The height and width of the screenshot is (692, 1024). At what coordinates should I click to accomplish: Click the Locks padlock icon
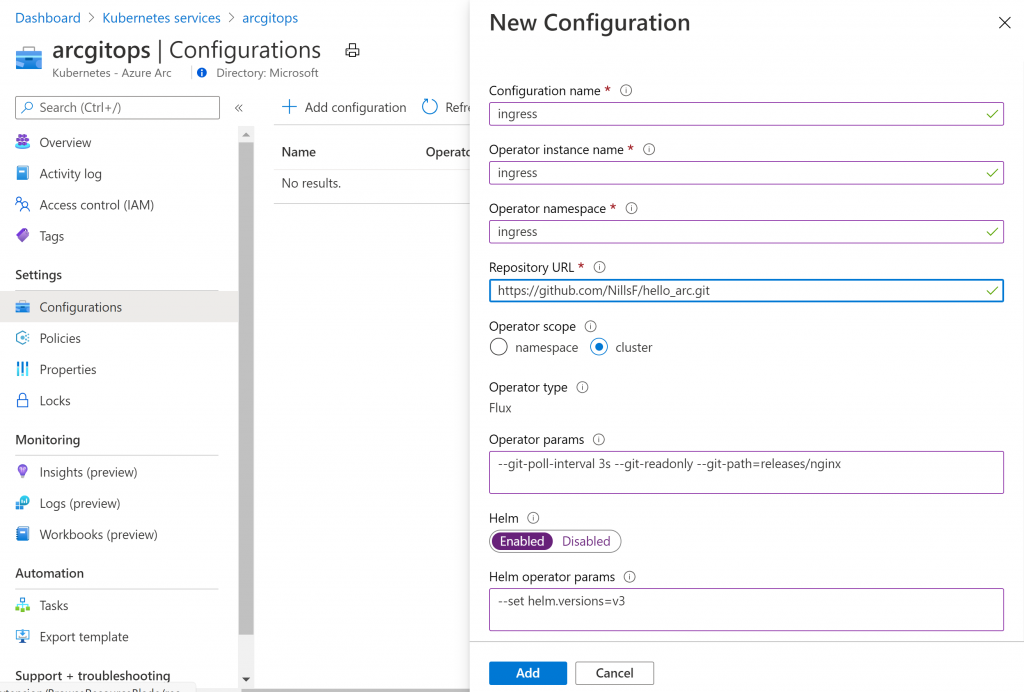23,400
